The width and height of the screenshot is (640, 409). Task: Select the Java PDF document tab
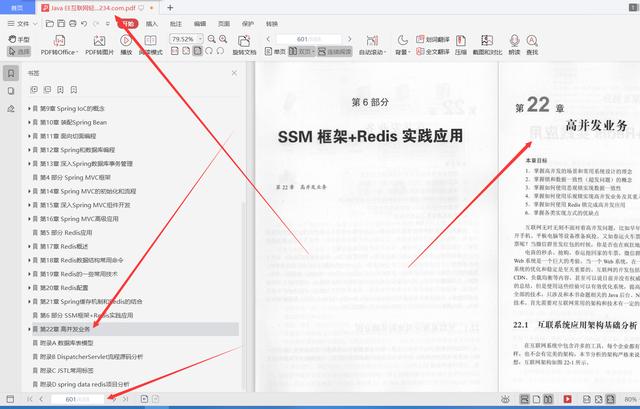98,8
